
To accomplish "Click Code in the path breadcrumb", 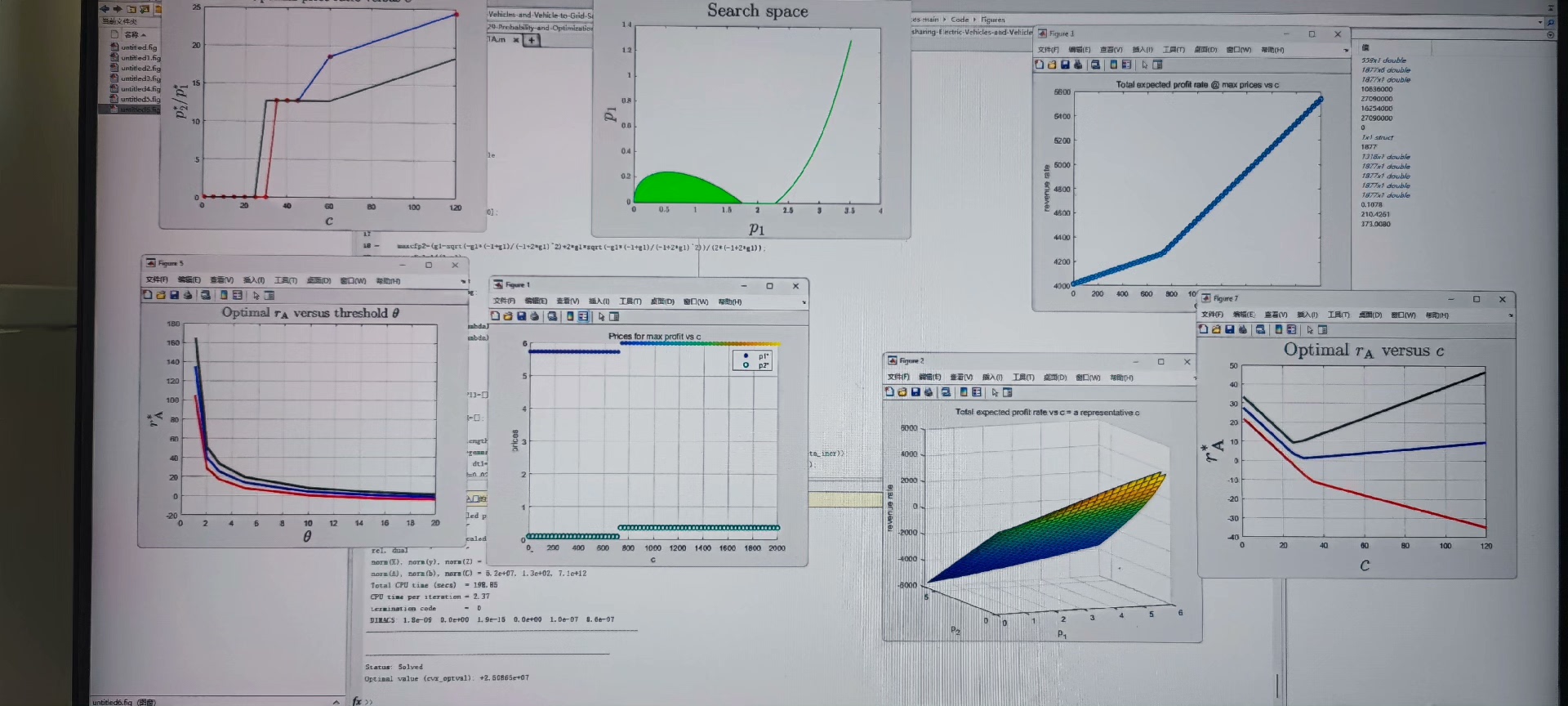I will [x=960, y=20].
